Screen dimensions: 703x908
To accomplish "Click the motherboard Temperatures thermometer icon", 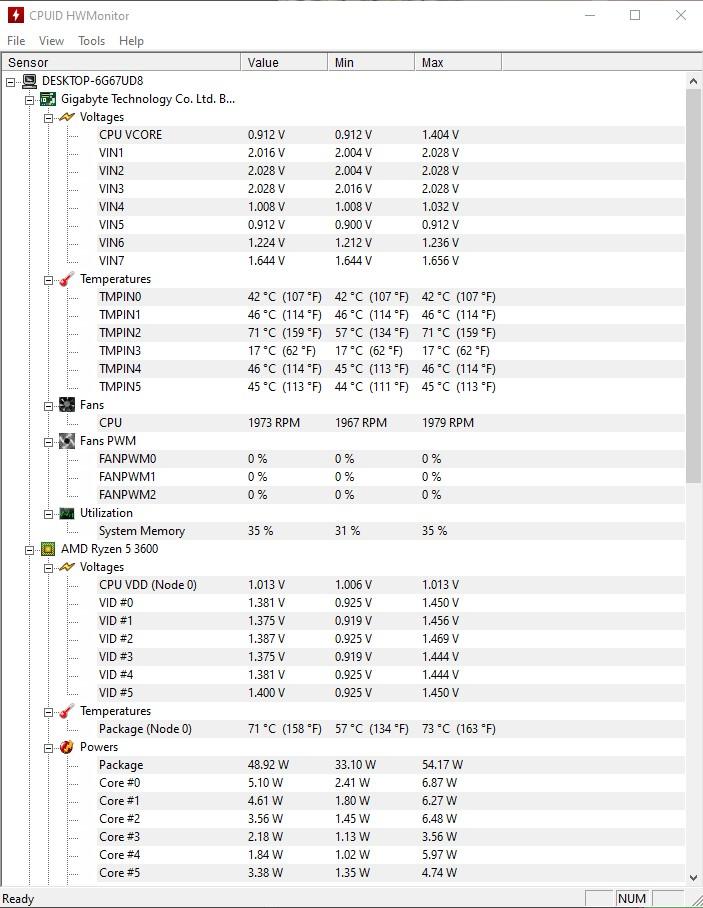I will point(67,279).
